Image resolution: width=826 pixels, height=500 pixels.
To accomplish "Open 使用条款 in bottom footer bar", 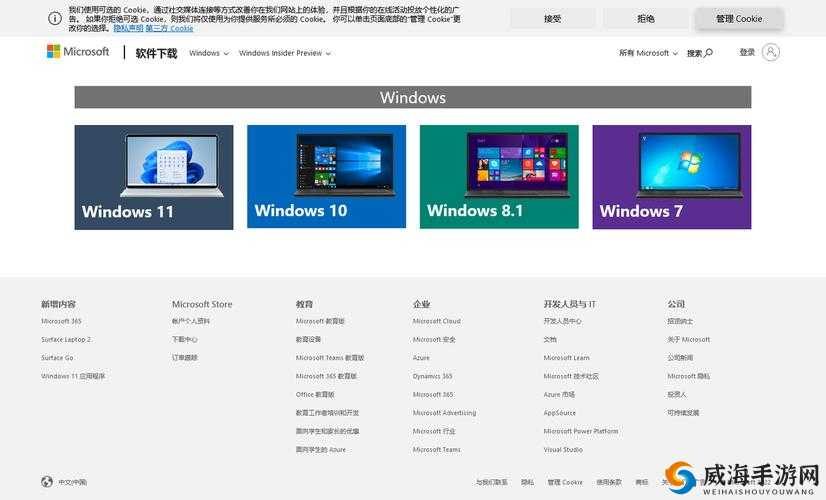I will (x=609, y=482).
